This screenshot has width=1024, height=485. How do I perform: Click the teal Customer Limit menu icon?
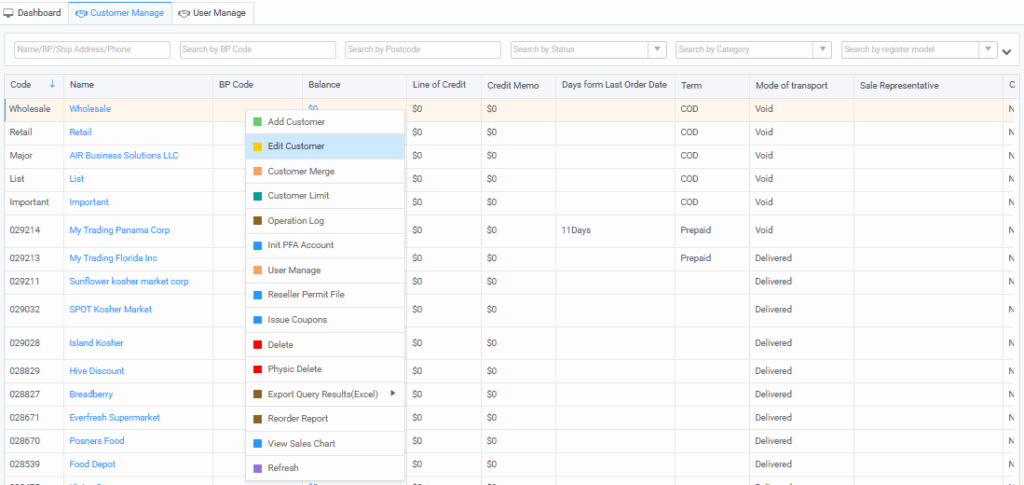[257, 196]
